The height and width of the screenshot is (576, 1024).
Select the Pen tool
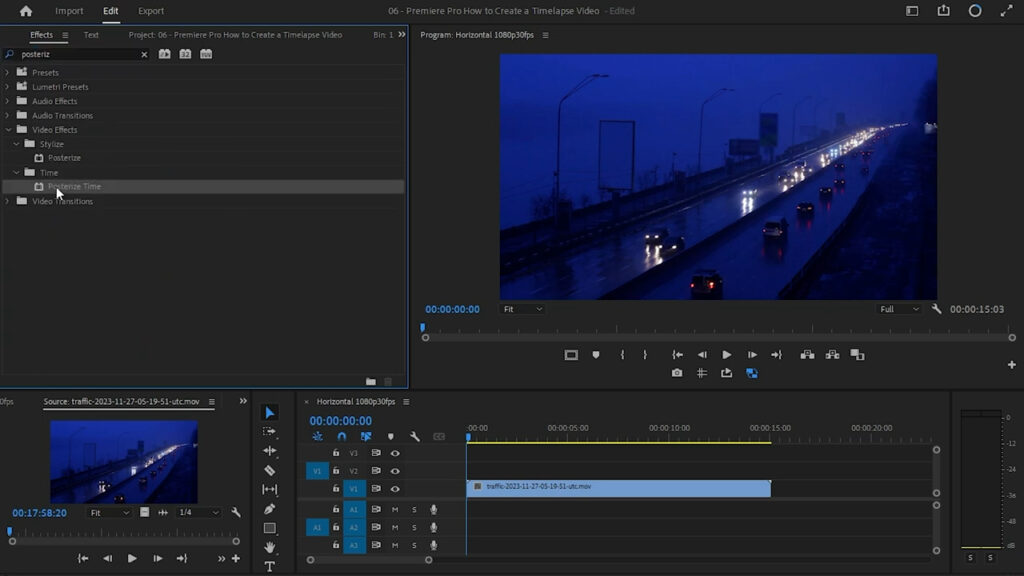coord(269,509)
